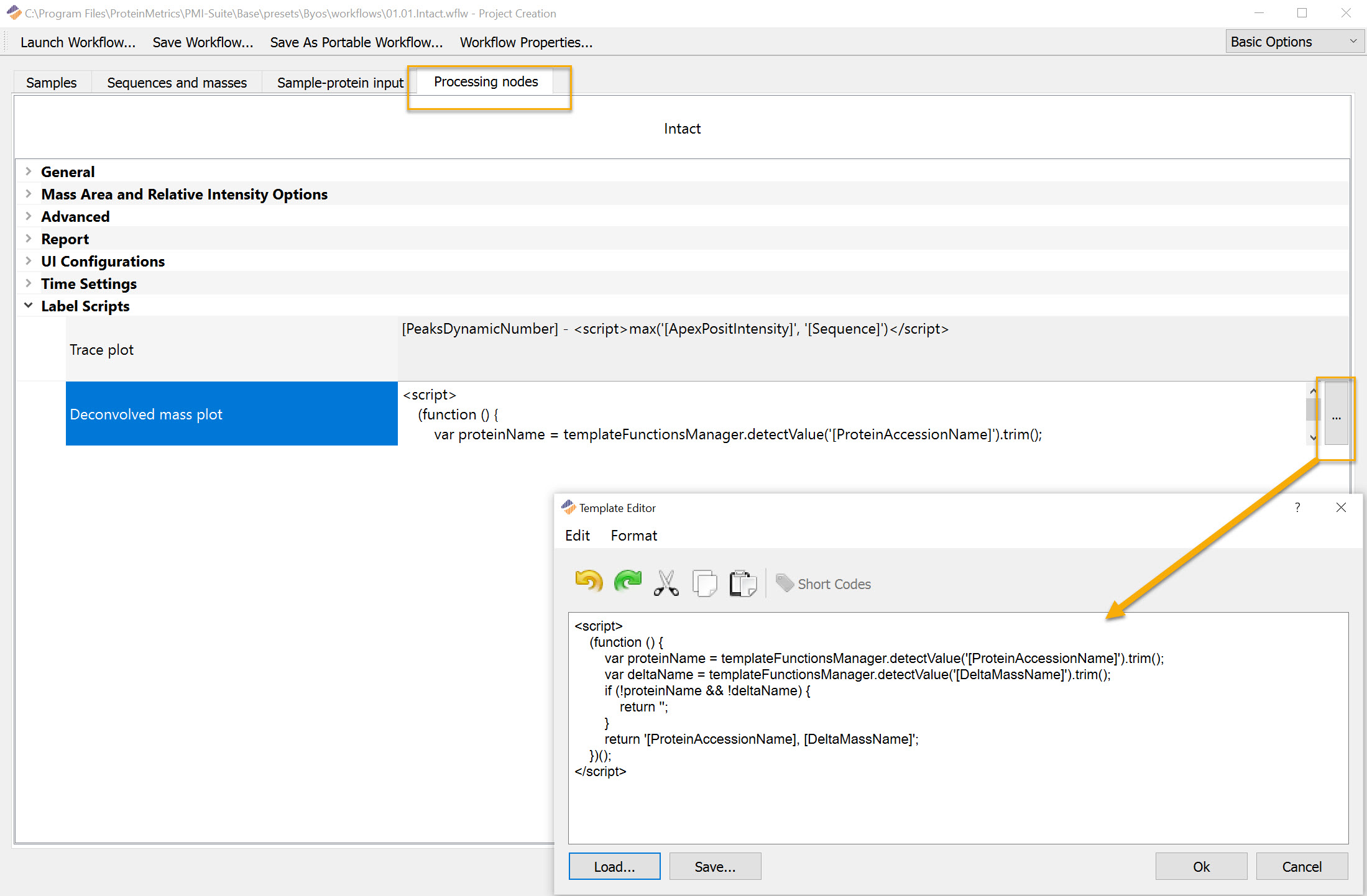Switch to Sample-protein input tab
1367x896 pixels.
click(340, 83)
